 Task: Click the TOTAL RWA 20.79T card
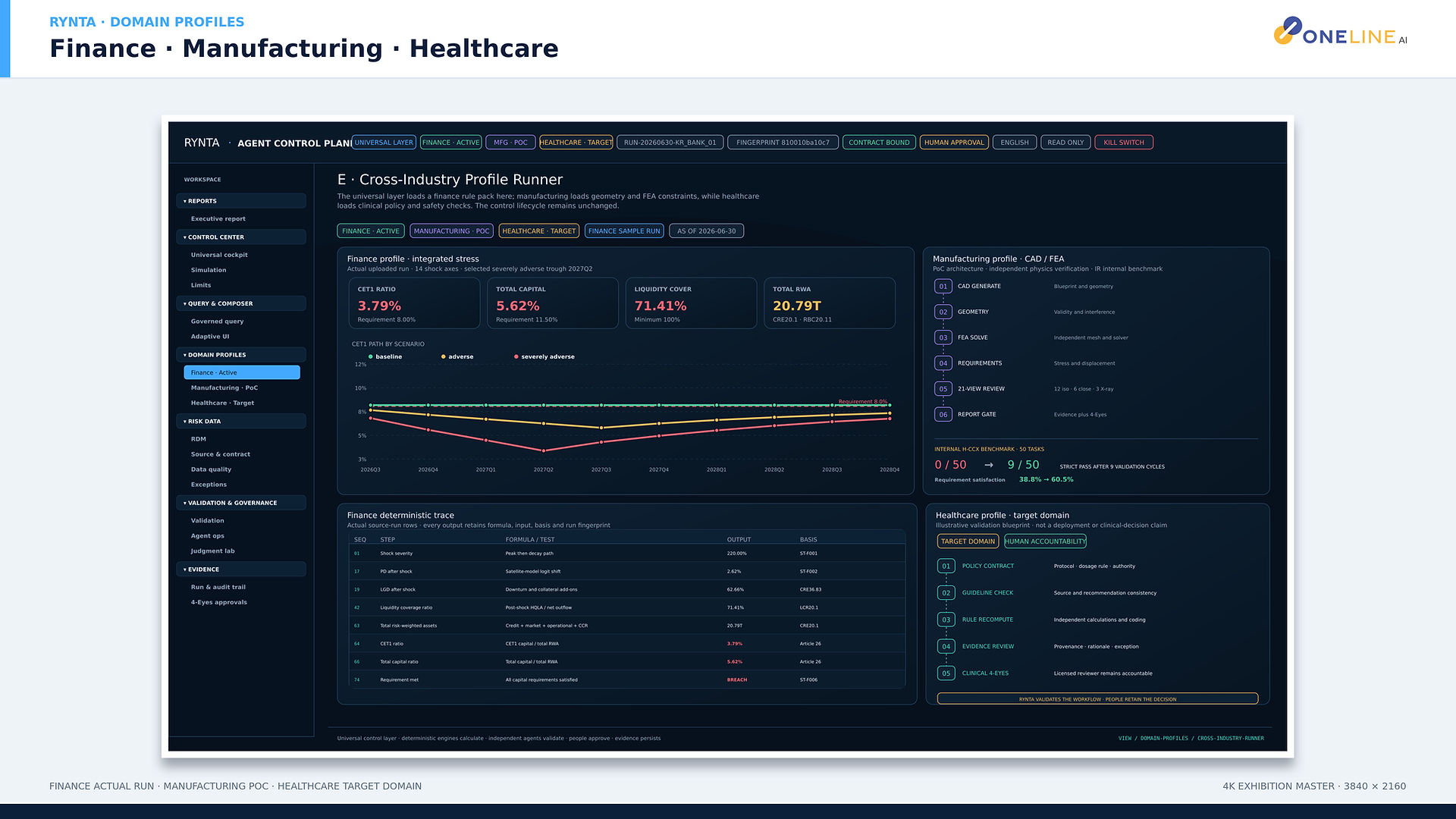pos(830,303)
